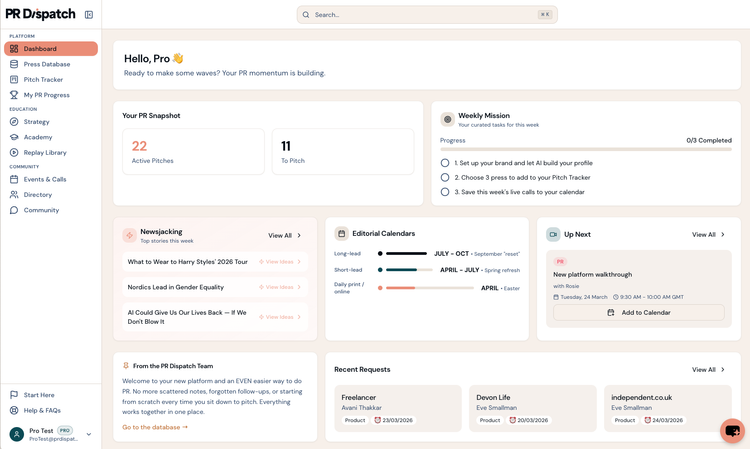The image size is (750, 449).
Task: Click the Editorial Calendars calendar icon
Action: [342, 233]
